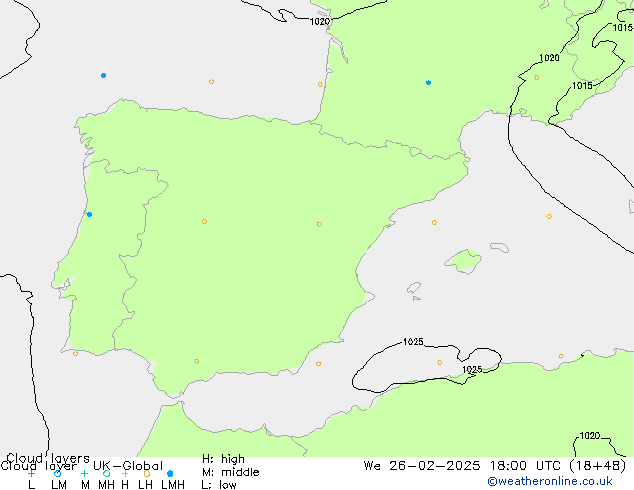Click the 'LMH' legend label
Screen dimensions: 634x490
tap(173, 485)
